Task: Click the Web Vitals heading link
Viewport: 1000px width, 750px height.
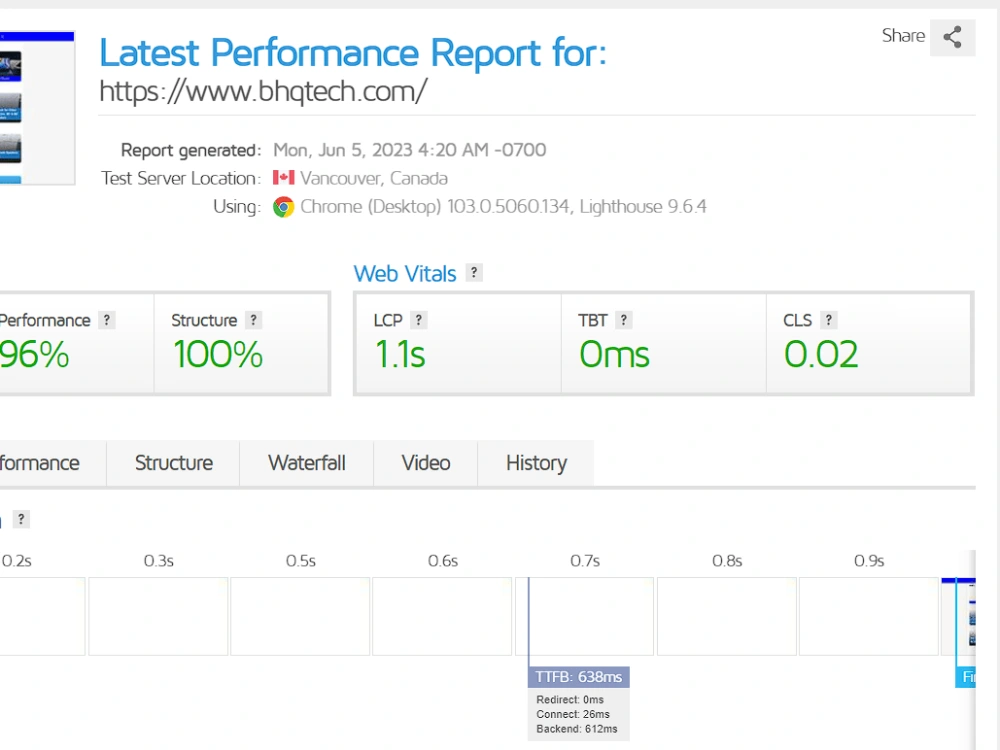Action: 405,274
